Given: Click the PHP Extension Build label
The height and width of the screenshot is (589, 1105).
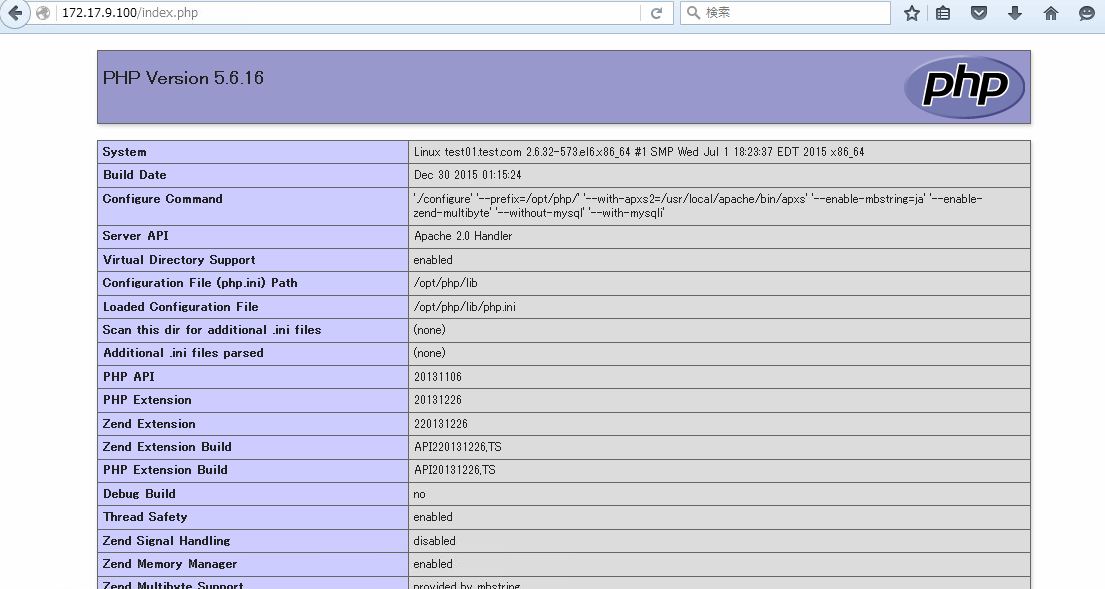Looking at the screenshot, I should 165,470.
